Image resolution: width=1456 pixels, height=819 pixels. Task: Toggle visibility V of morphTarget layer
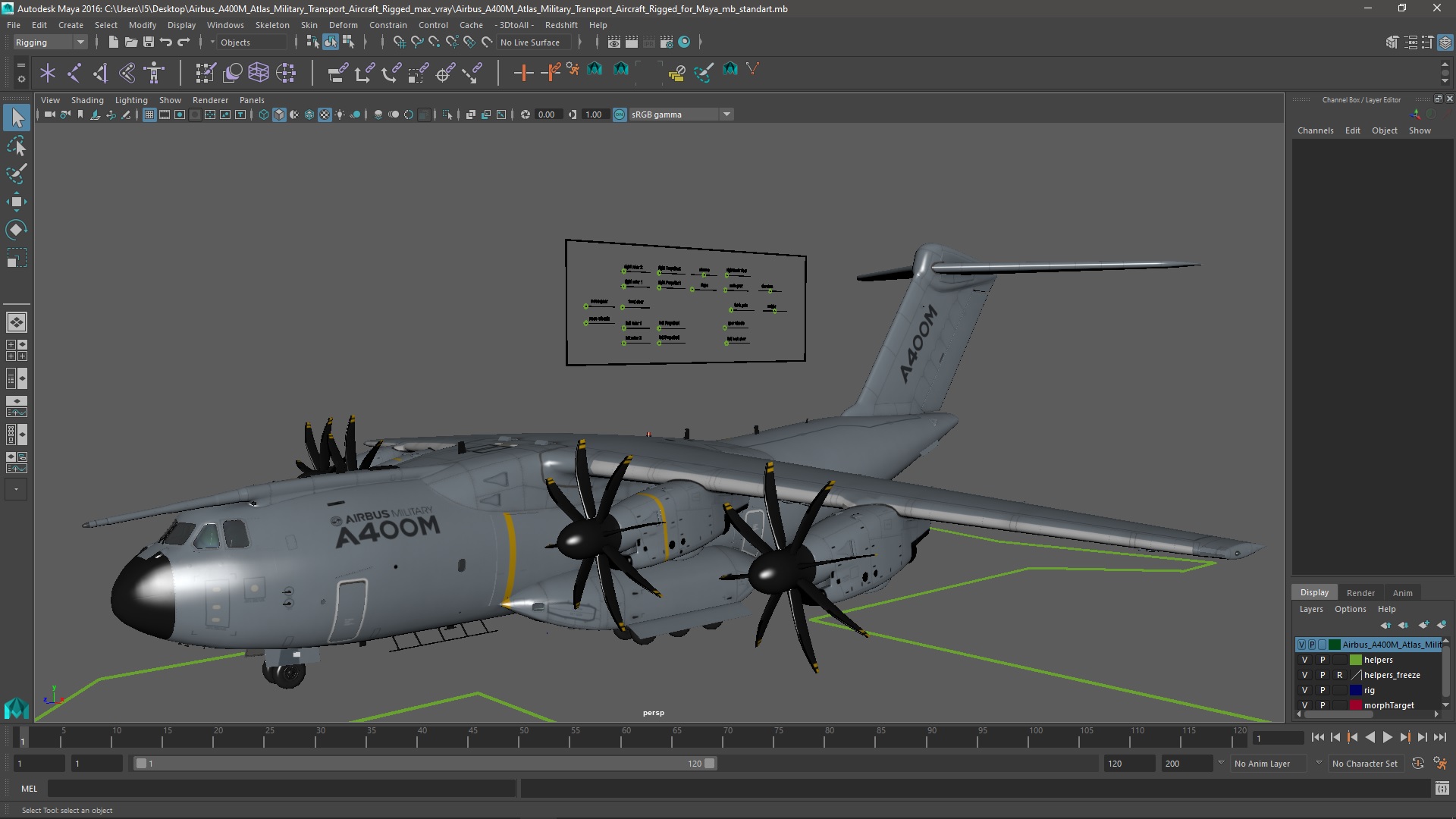(1304, 705)
